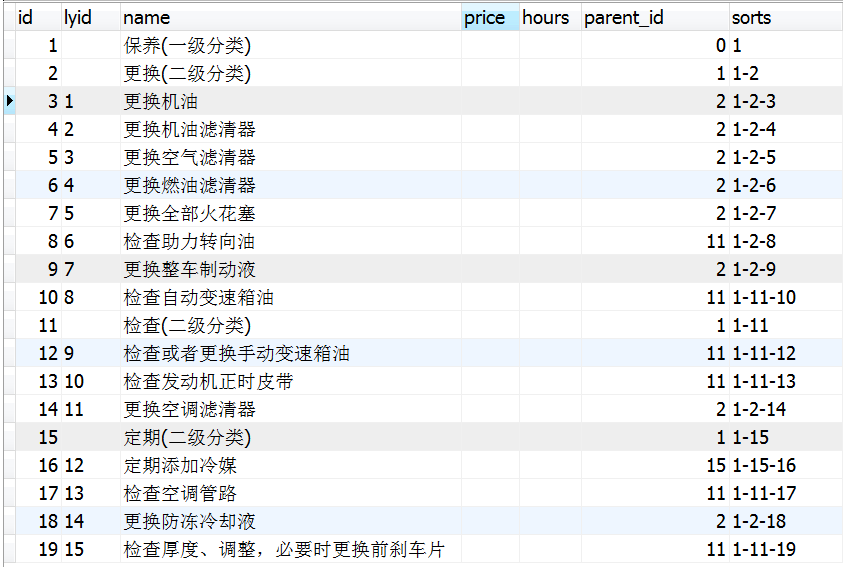Image resolution: width=843 pixels, height=567 pixels.
Task: Select the cell 检查助力转向油
Action: click(x=290, y=241)
